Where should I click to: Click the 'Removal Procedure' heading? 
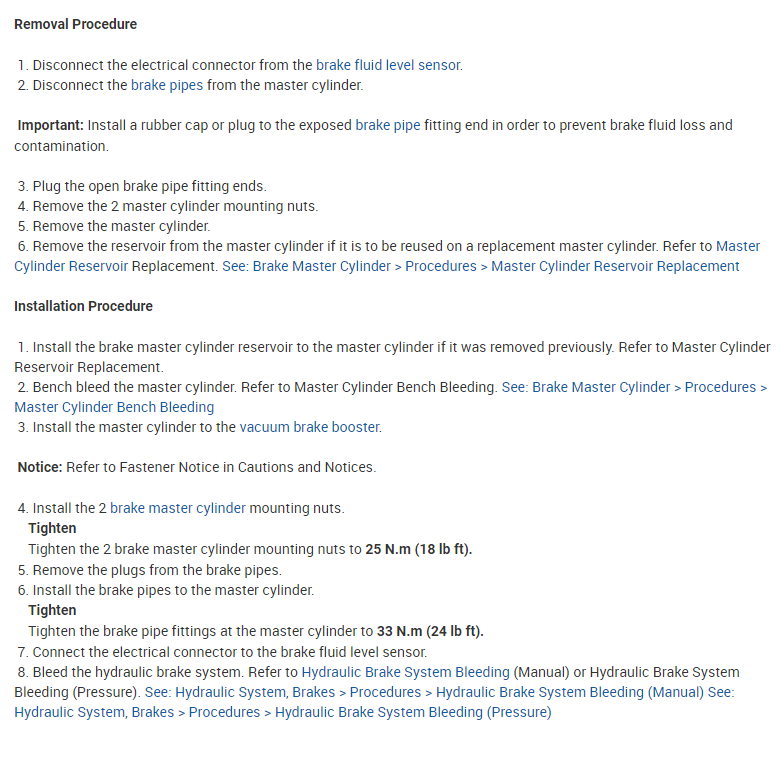[76, 24]
